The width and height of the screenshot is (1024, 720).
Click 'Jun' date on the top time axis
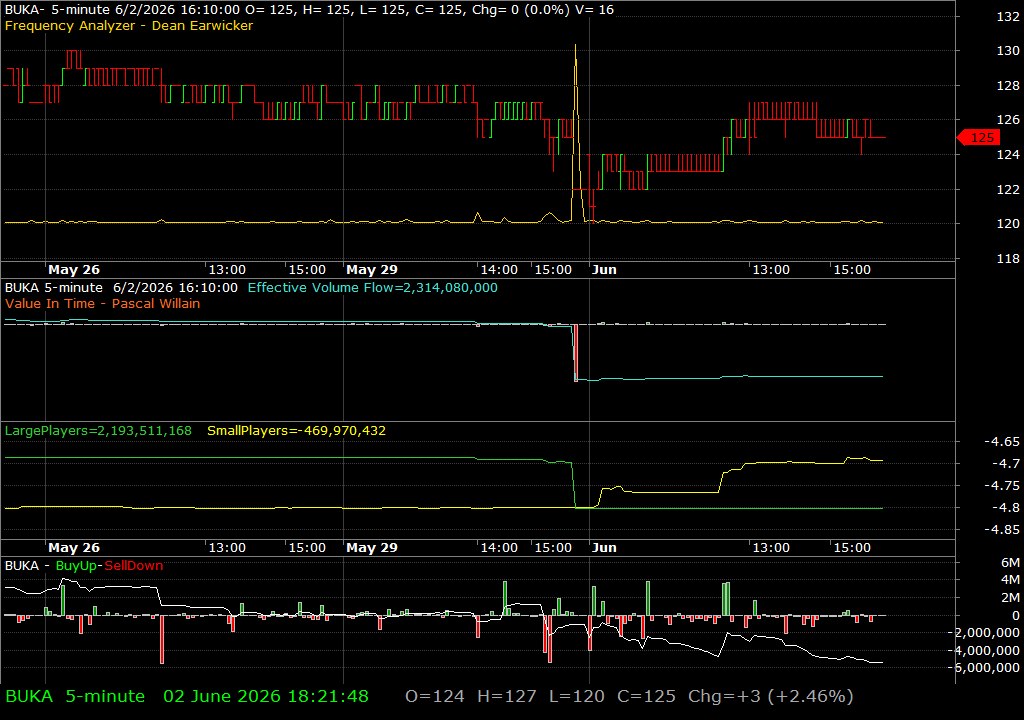click(604, 269)
